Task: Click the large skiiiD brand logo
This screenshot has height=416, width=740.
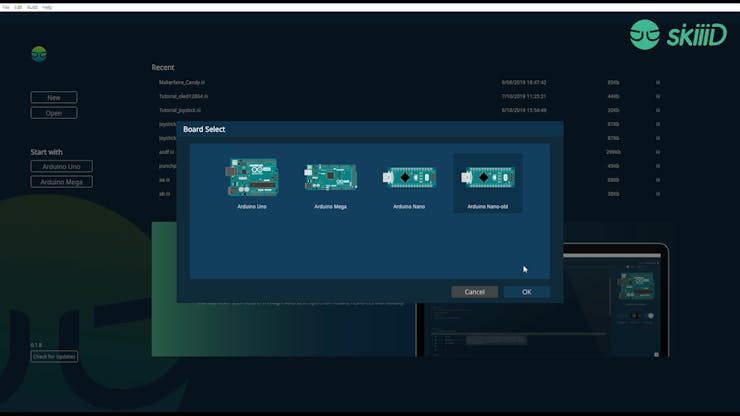Action: coord(678,34)
